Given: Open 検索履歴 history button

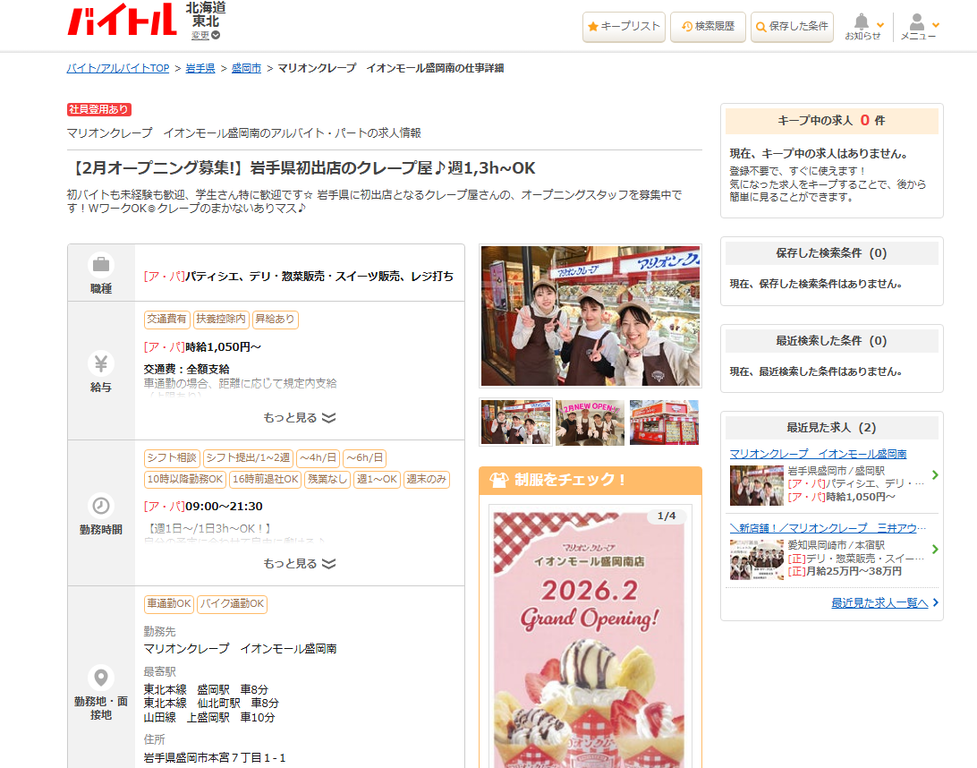Looking at the screenshot, I should [x=708, y=27].
